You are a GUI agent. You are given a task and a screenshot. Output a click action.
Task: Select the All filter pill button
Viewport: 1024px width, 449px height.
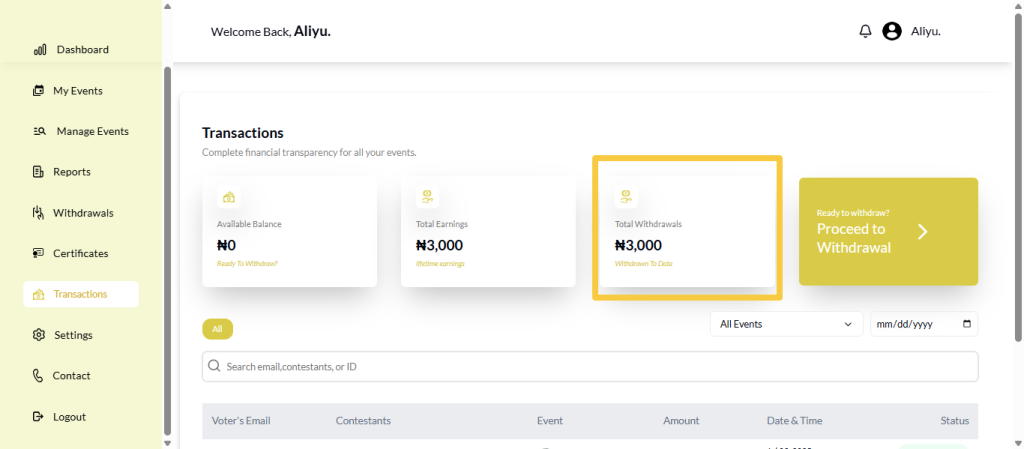click(x=217, y=329)
